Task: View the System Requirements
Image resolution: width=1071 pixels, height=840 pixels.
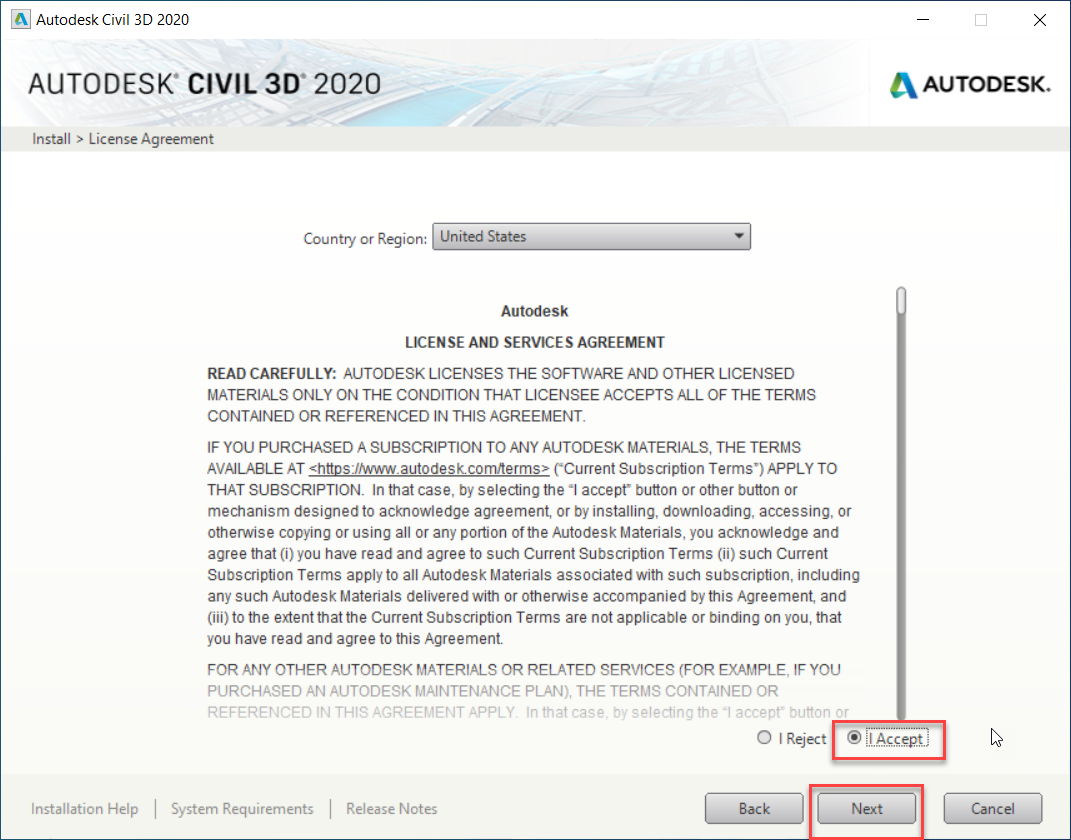Action: (x=241, y=808)
